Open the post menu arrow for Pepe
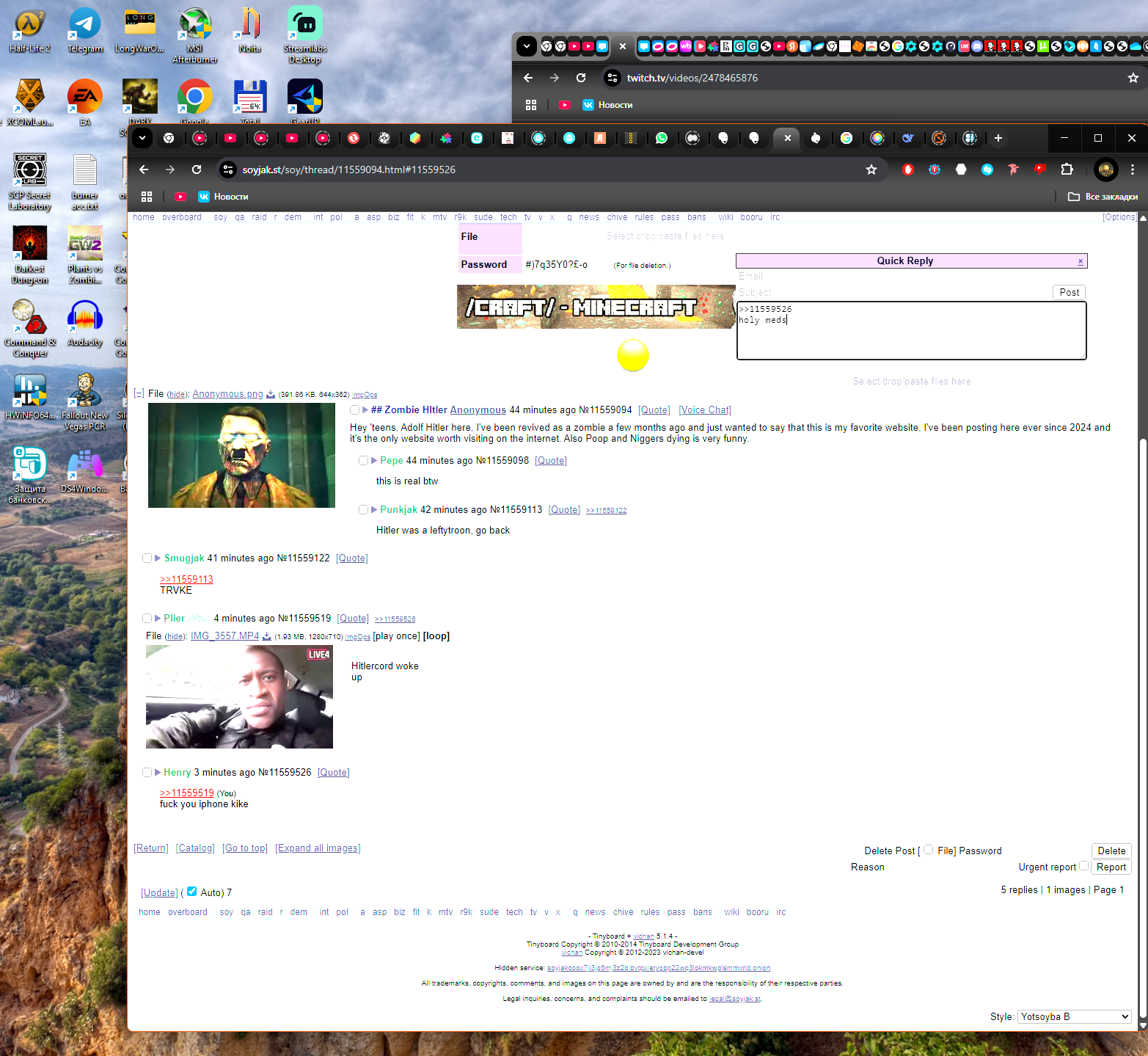Viewport: 1148px width, 1056px height. [x=374, y=461]
